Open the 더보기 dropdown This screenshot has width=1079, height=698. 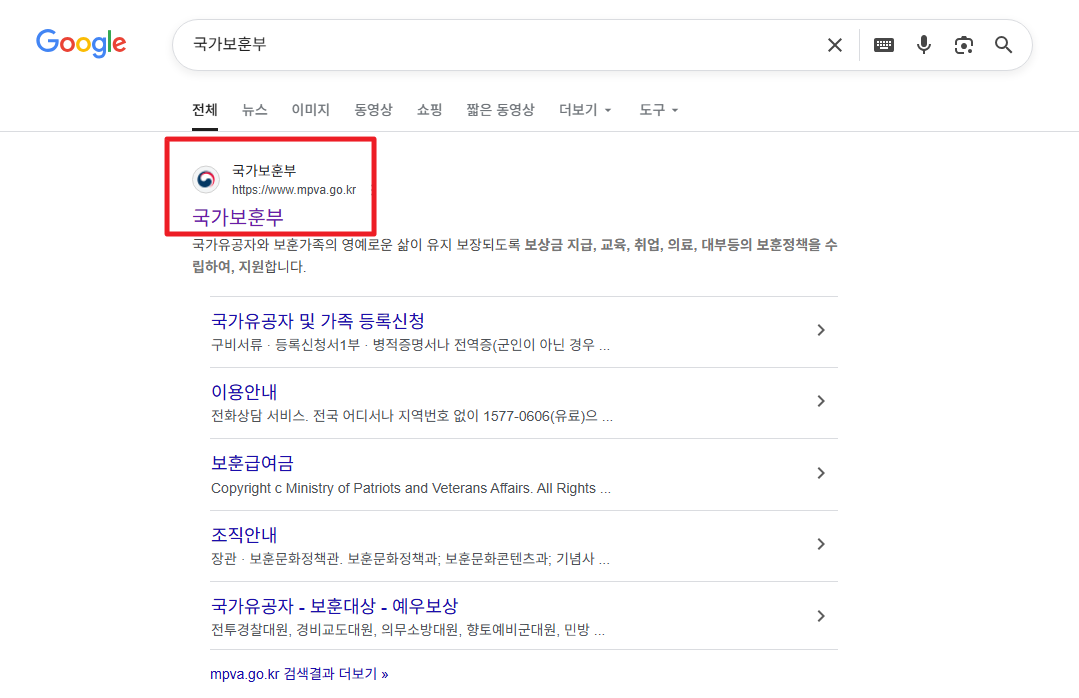(x=584, y=110)
